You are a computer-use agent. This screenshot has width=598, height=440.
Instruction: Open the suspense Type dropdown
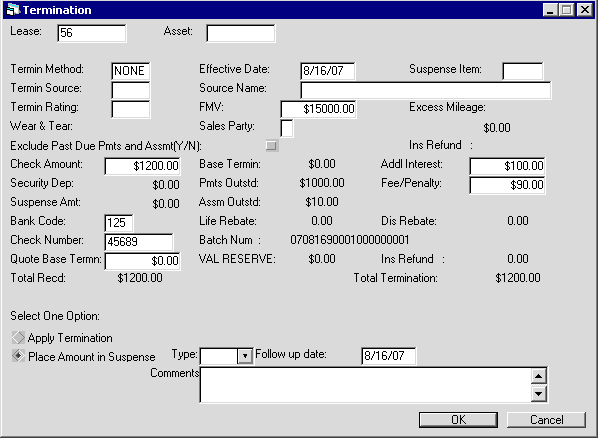[245, 356]
